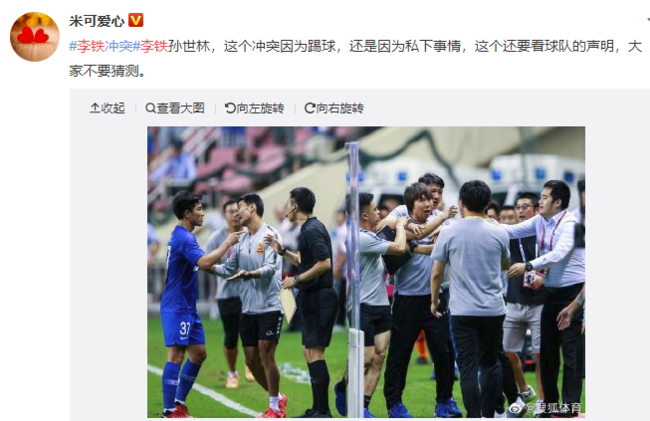Choose the 向右旋转 rotate right option
Viewport: 650px width, 421px height.
pyautogui.click(x=340, y=108)
